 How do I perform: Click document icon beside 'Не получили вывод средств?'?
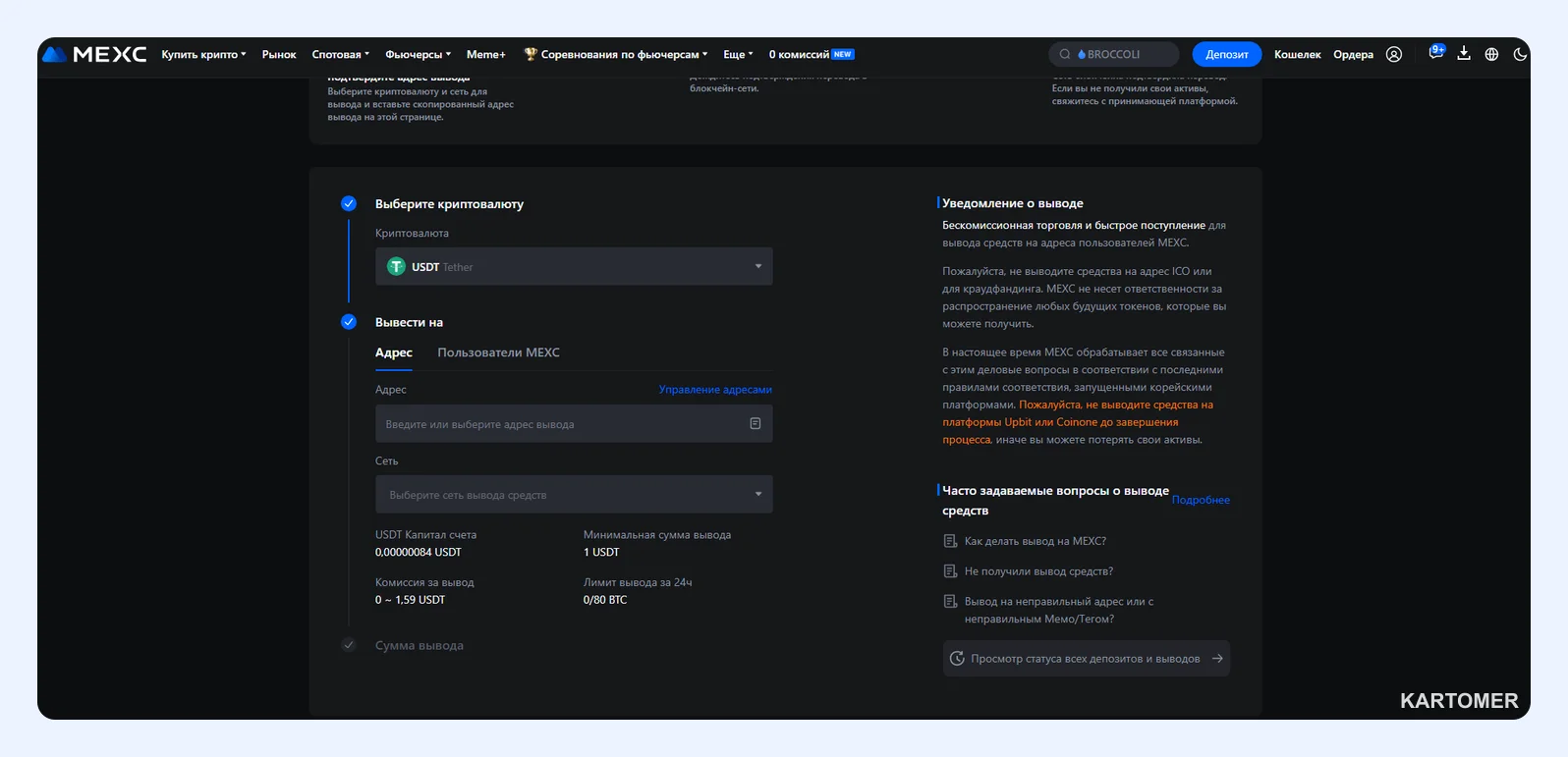pos(950,571)
